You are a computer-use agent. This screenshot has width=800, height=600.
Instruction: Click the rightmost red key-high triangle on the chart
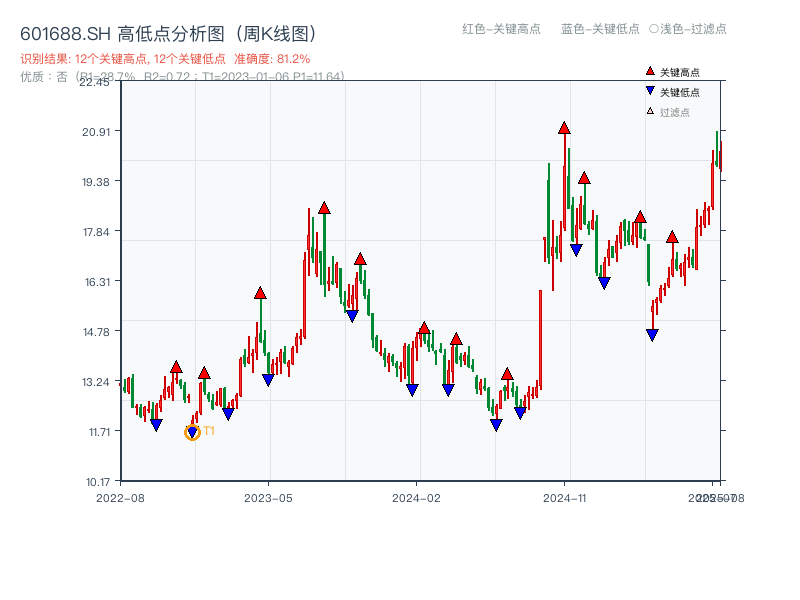[672, 238]
